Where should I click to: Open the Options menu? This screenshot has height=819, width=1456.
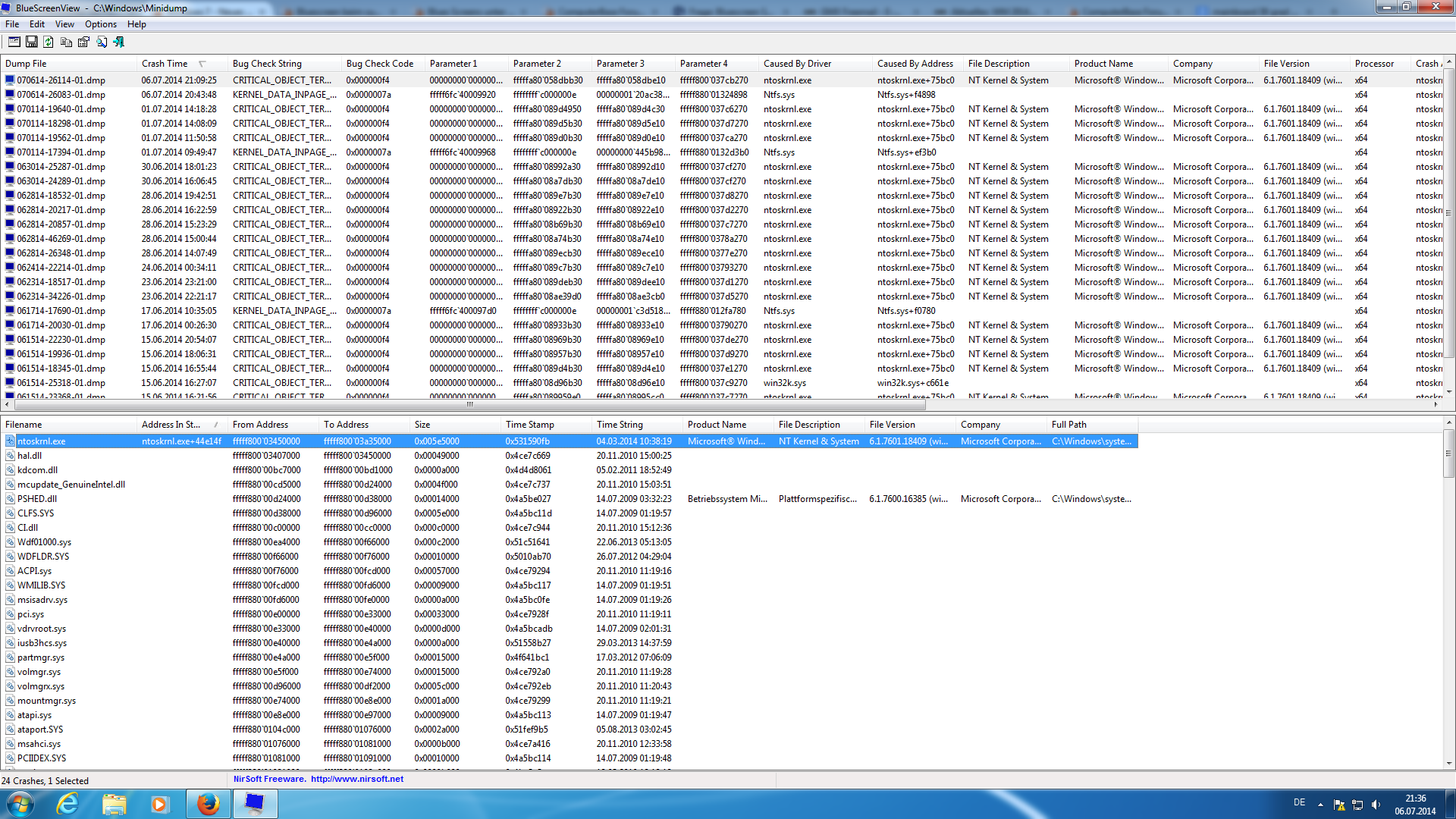pos(100,24)
